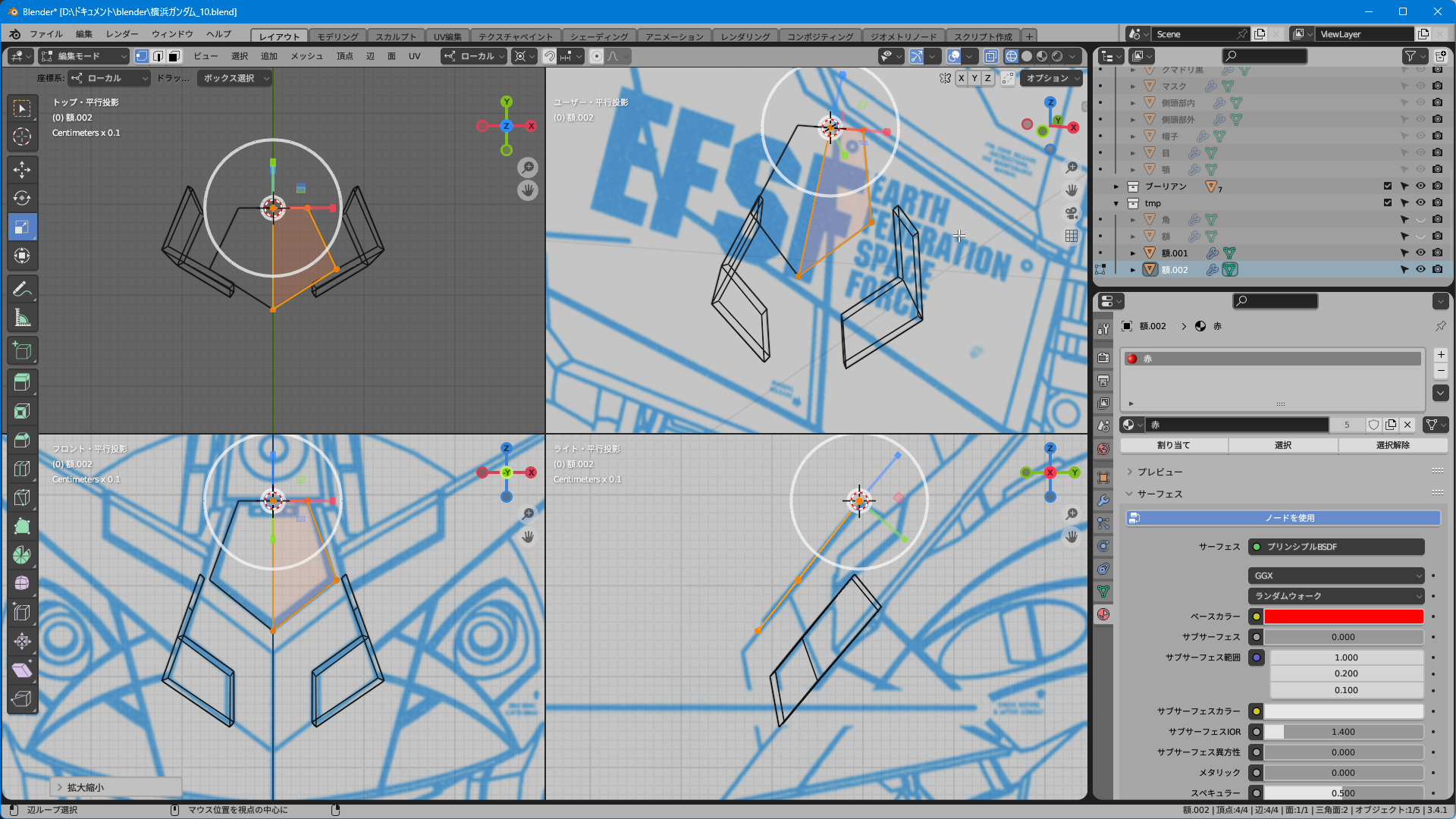Click the メタリック value field
This screenshot has width=1456, height=819.
pos(1343,773)
